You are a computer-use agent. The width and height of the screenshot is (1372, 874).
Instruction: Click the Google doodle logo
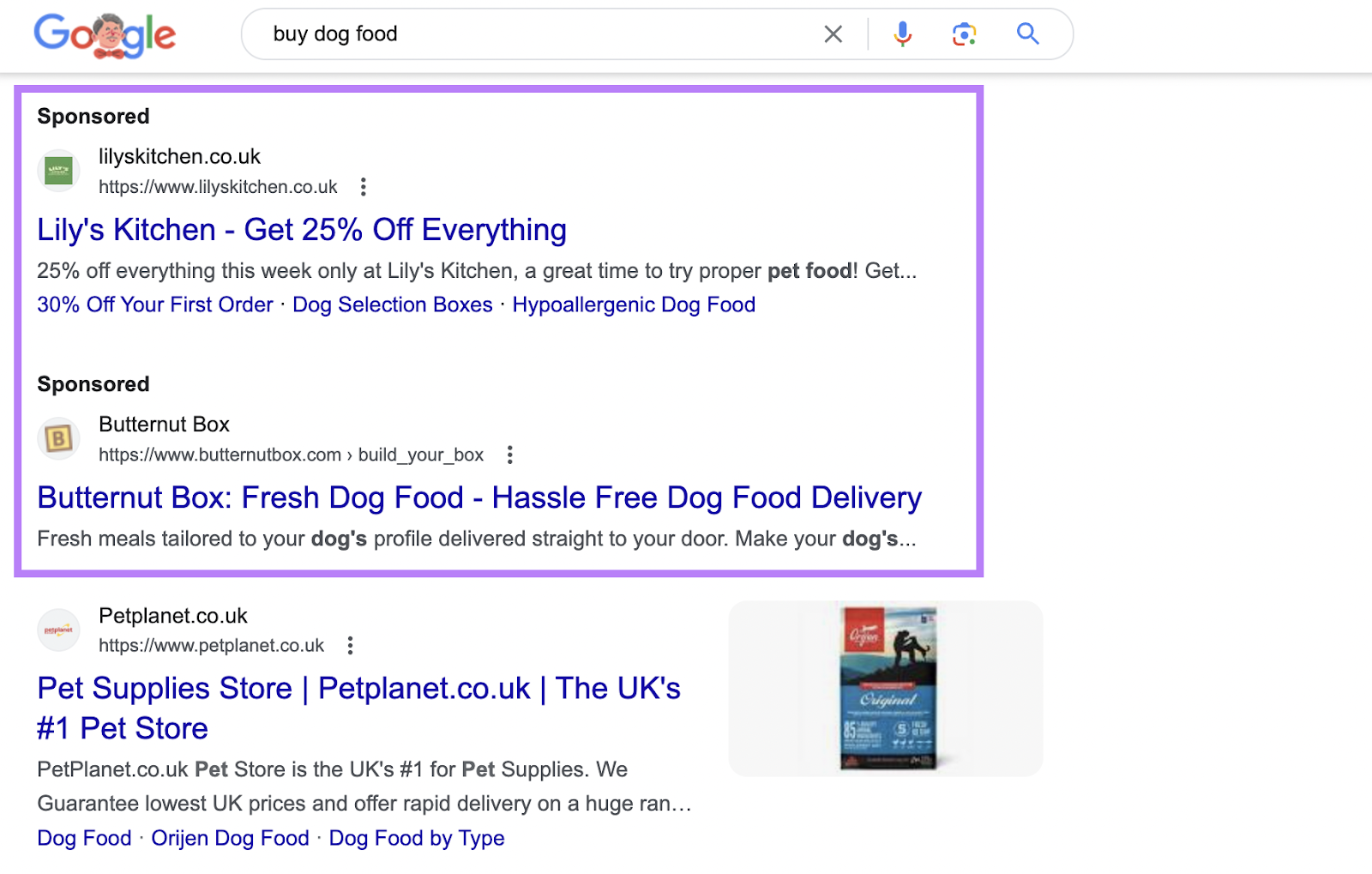click(105, 35)
